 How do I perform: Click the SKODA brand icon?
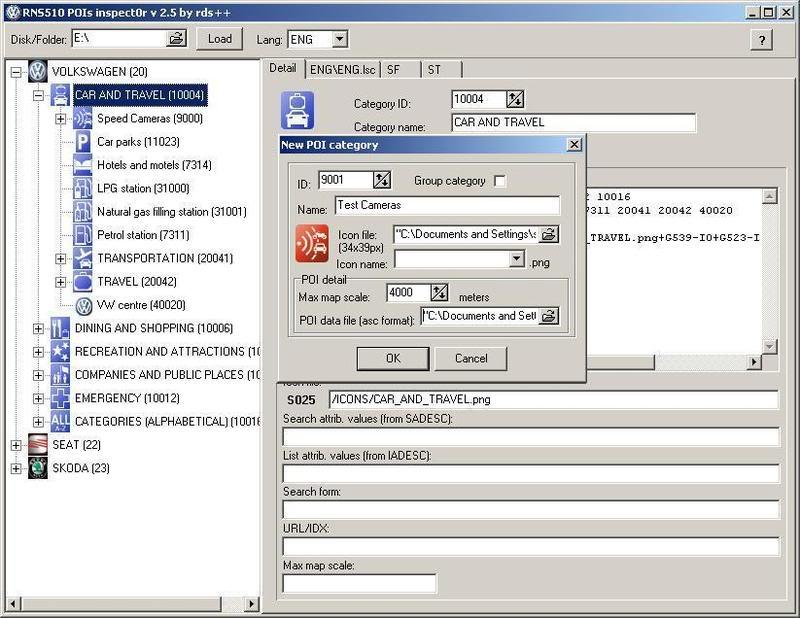38,468
